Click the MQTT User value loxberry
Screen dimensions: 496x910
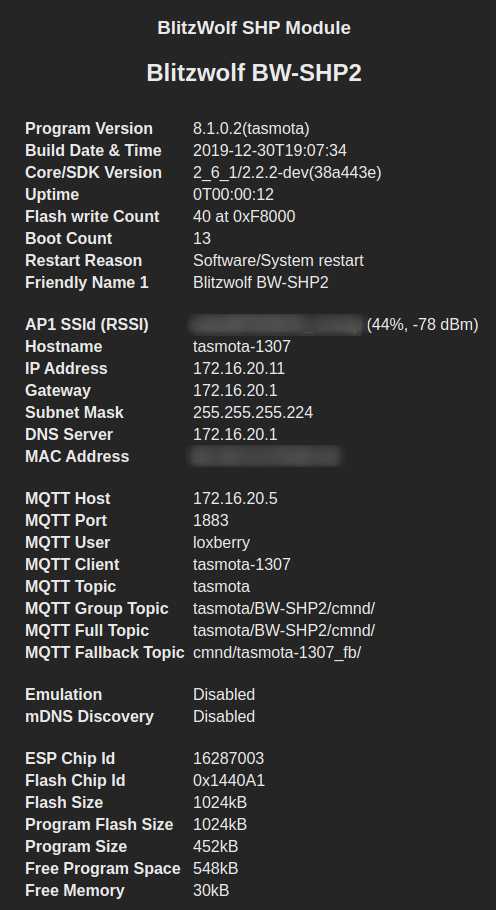pyautogui.click(x=221, y=543)
